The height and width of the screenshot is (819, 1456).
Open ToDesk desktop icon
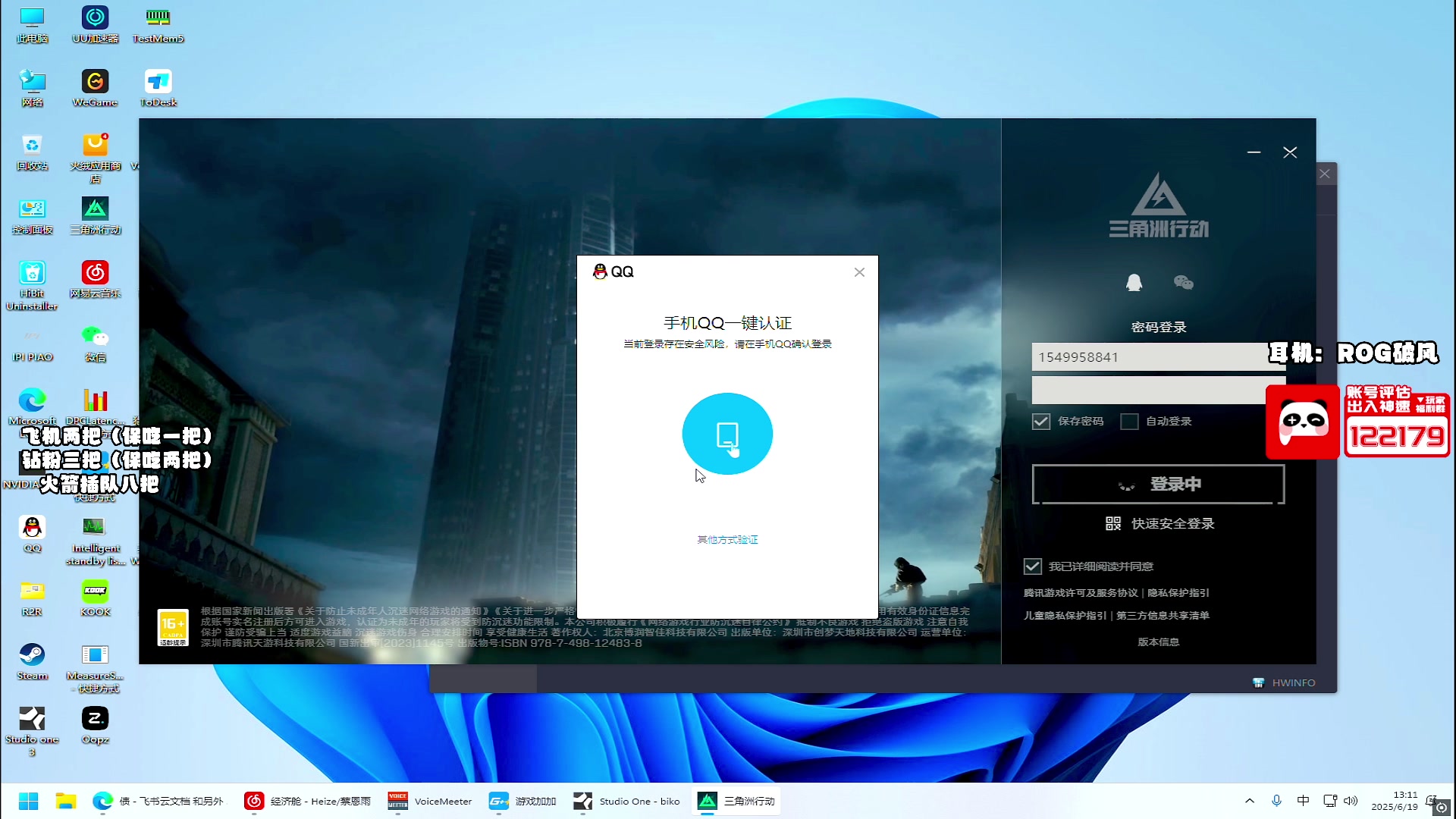point(158,89)
